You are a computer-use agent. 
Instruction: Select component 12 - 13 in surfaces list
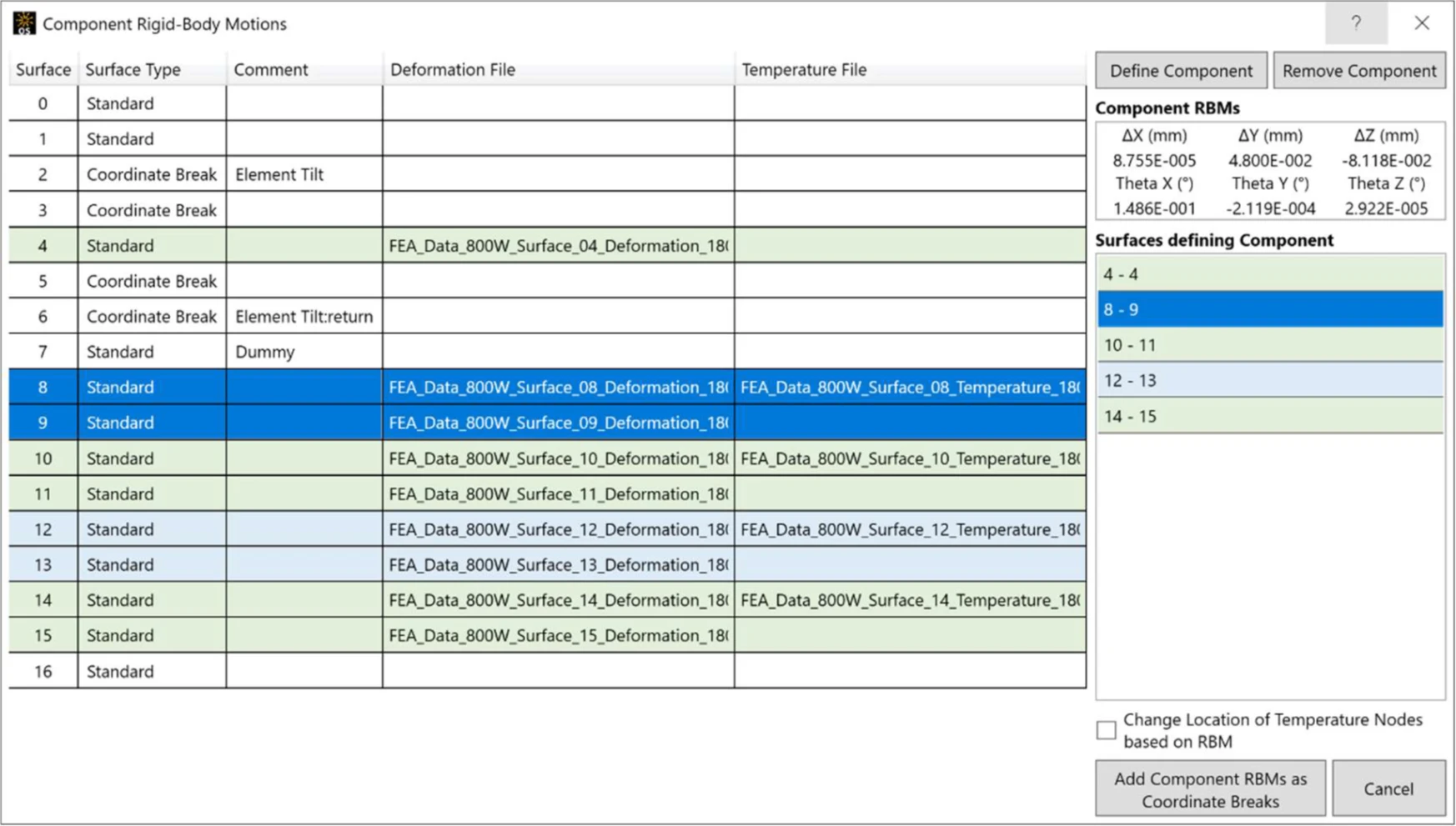click(1270, 380)
